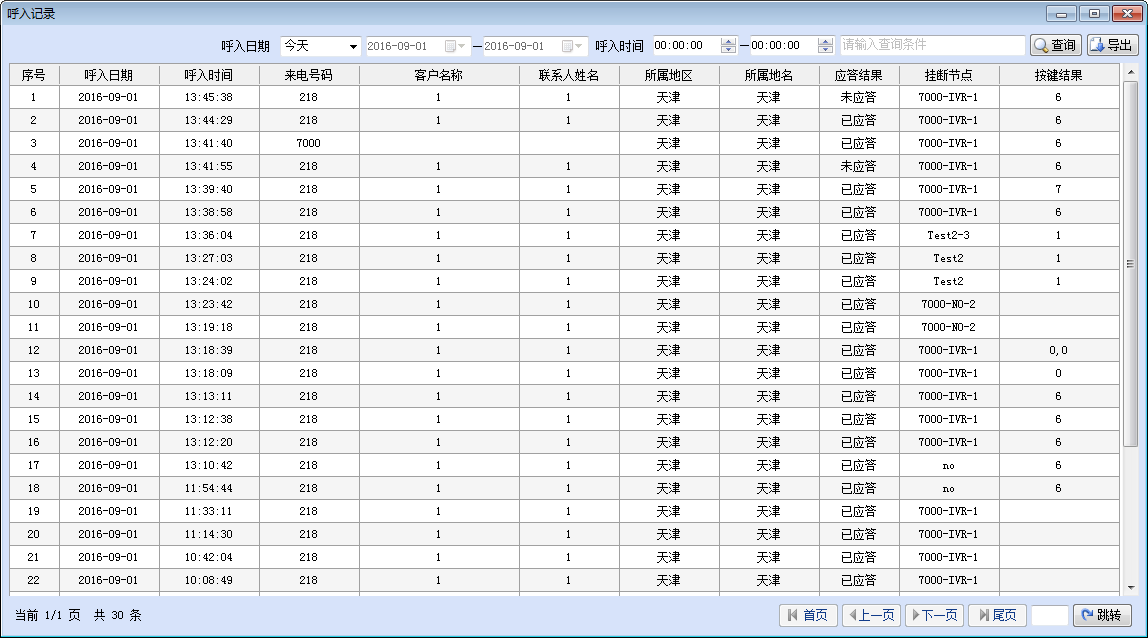The image size is (1148, 638).
Task: Click the 查询 search button
Action: pyautogui.click(x=1055, y=45)
